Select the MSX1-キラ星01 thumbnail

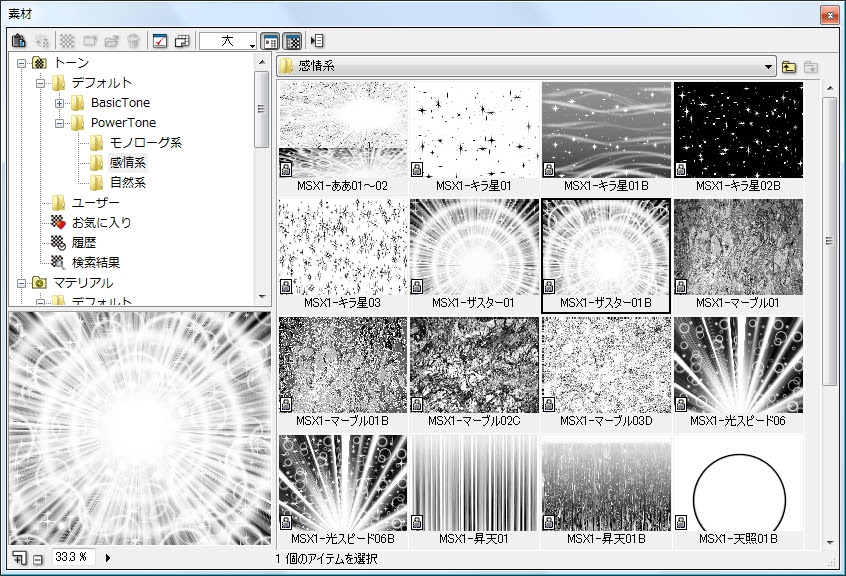pos(474,138)
